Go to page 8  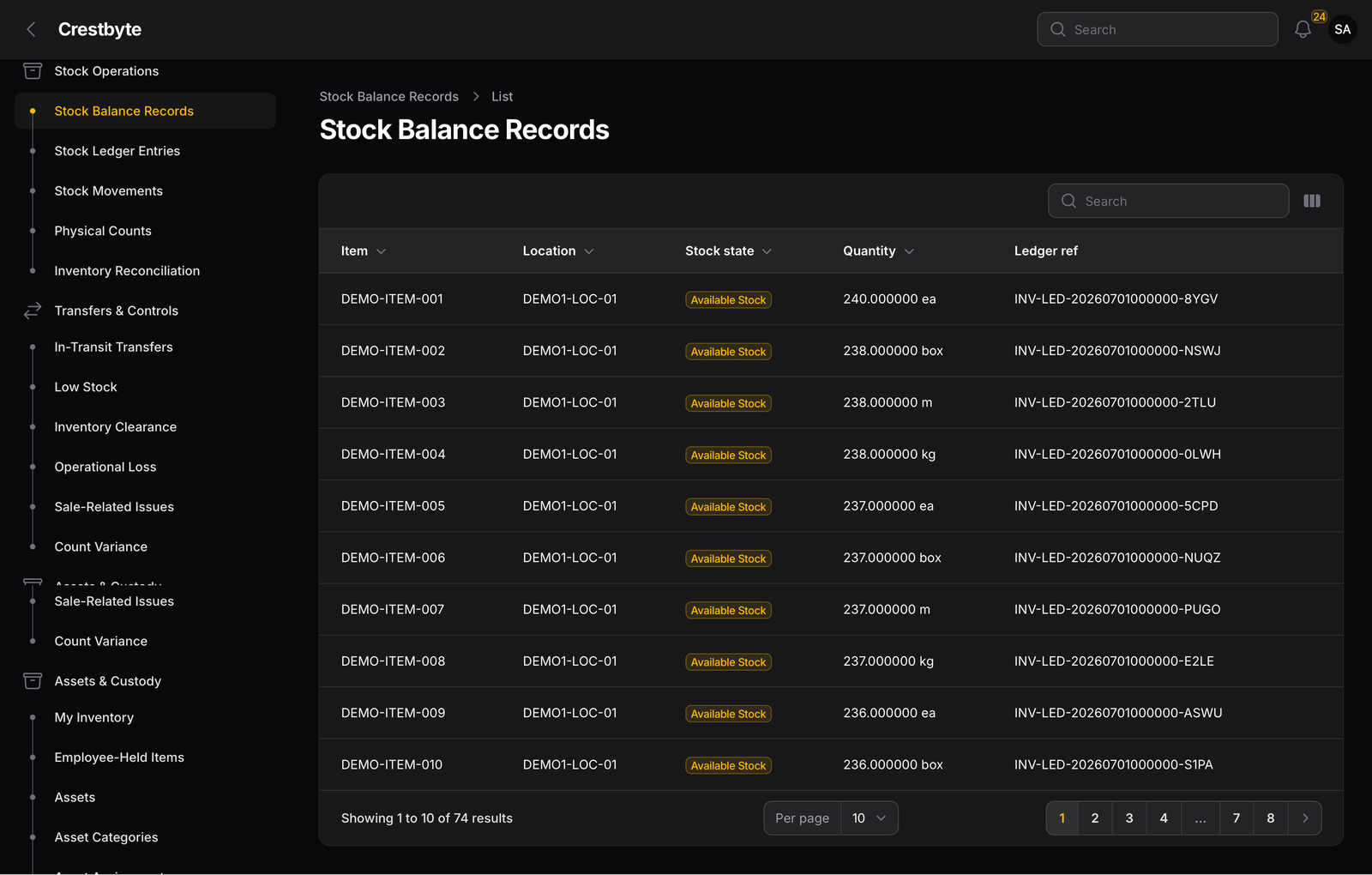point(1271,818)
